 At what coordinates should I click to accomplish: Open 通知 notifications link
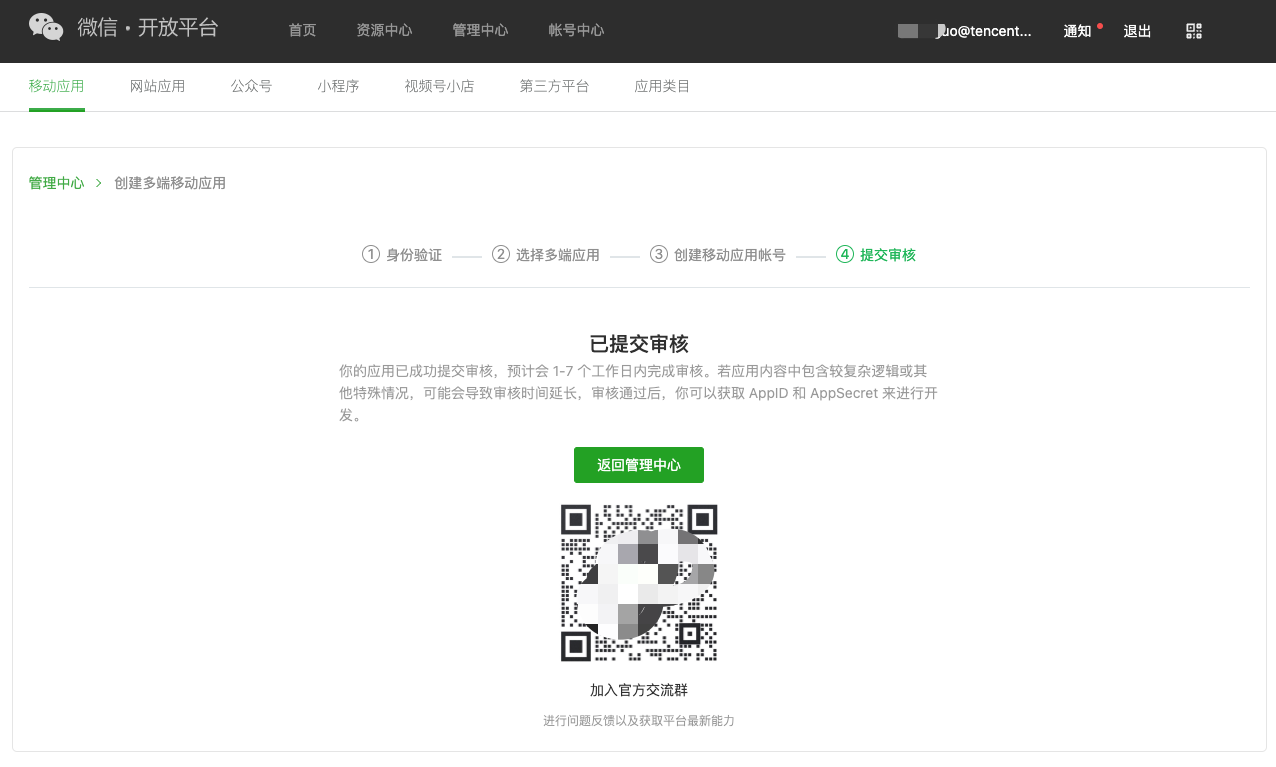tap(1077, 31)
